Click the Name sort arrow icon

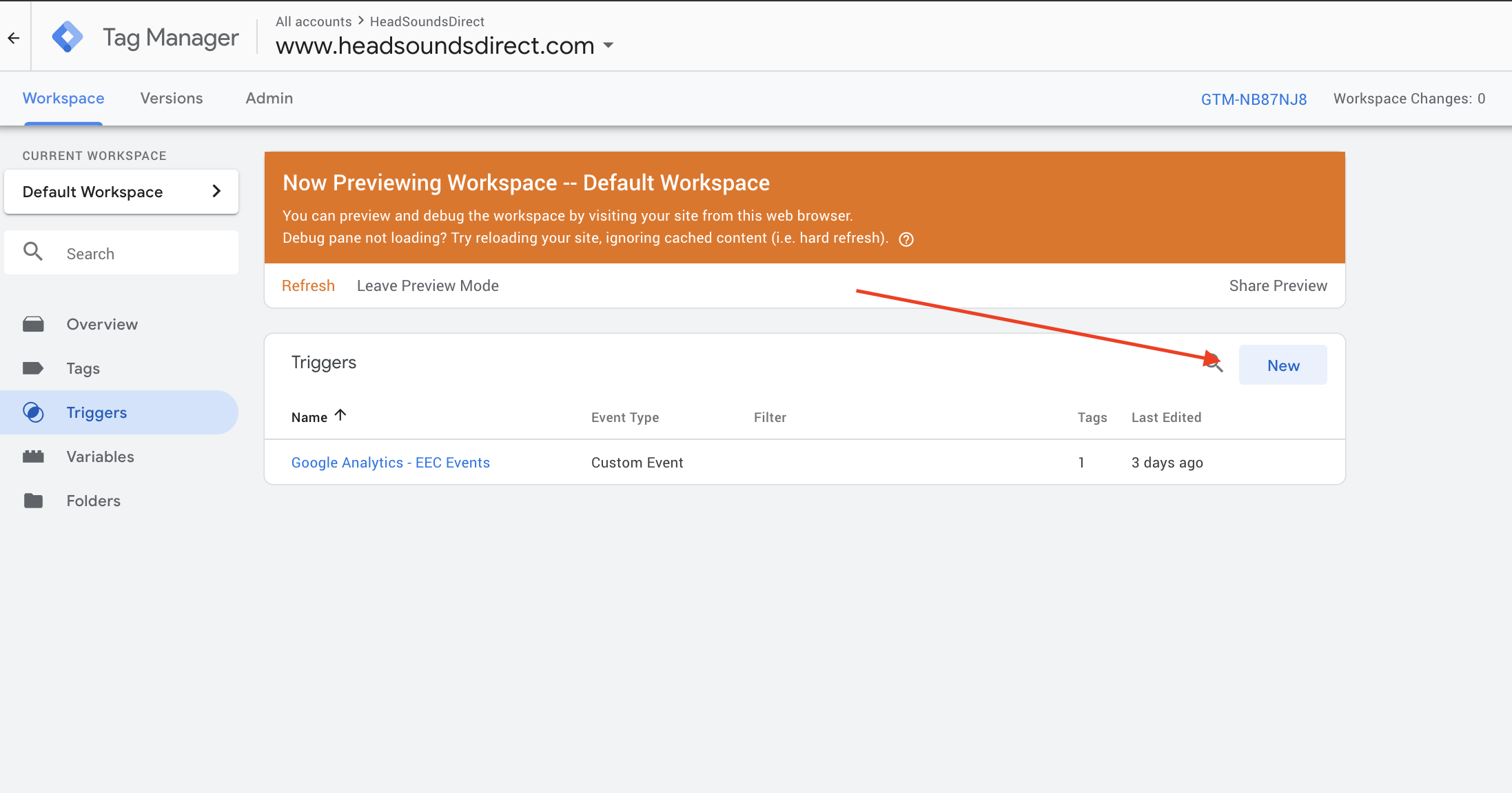coord(340,415)
